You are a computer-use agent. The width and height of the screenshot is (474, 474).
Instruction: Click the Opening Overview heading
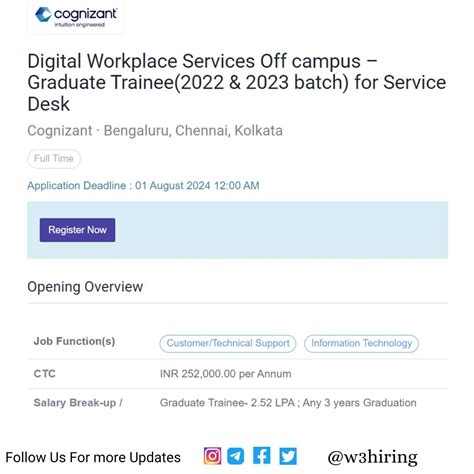(x=85, y=287)
